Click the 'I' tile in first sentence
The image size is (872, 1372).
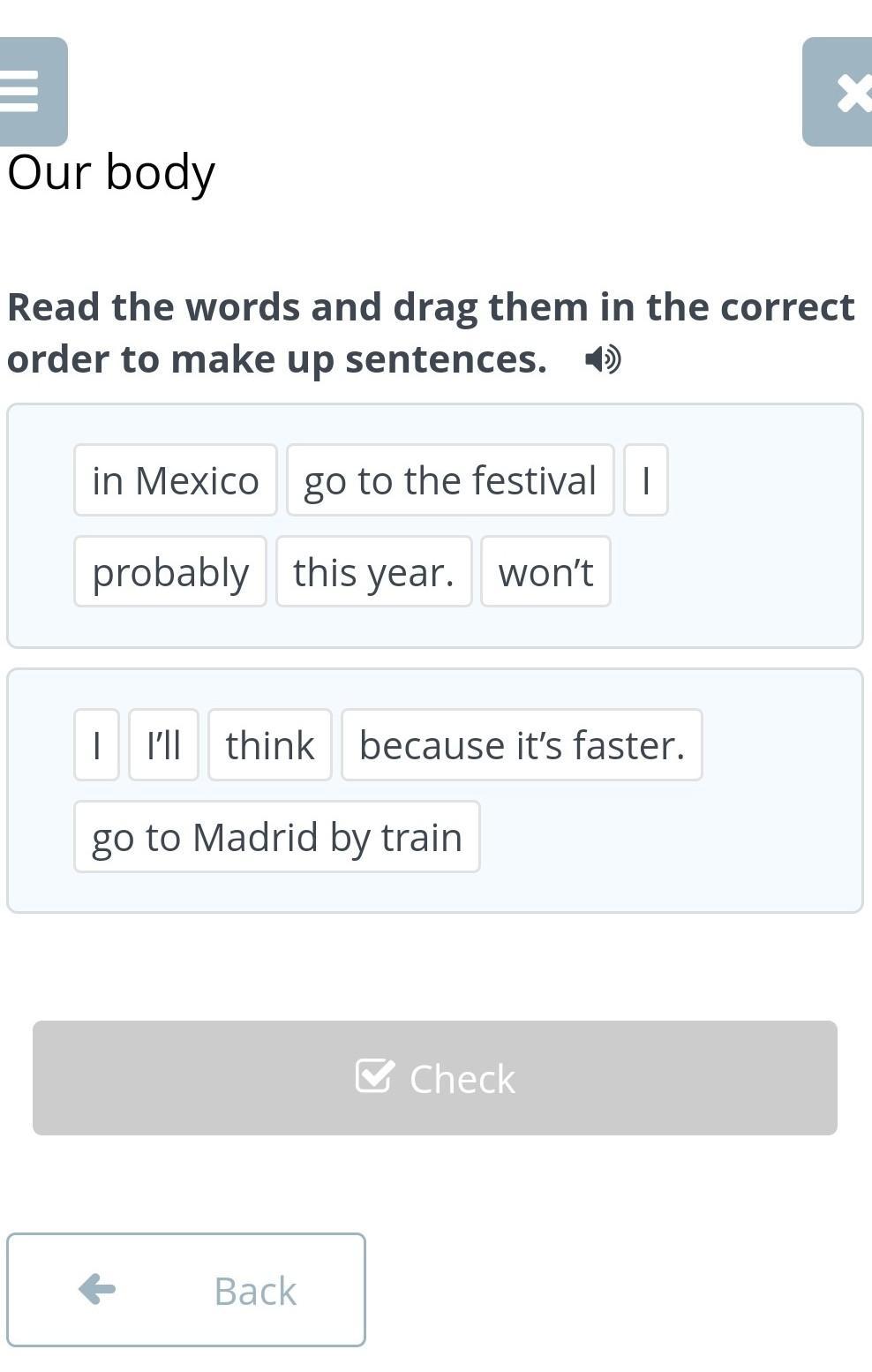646,480
